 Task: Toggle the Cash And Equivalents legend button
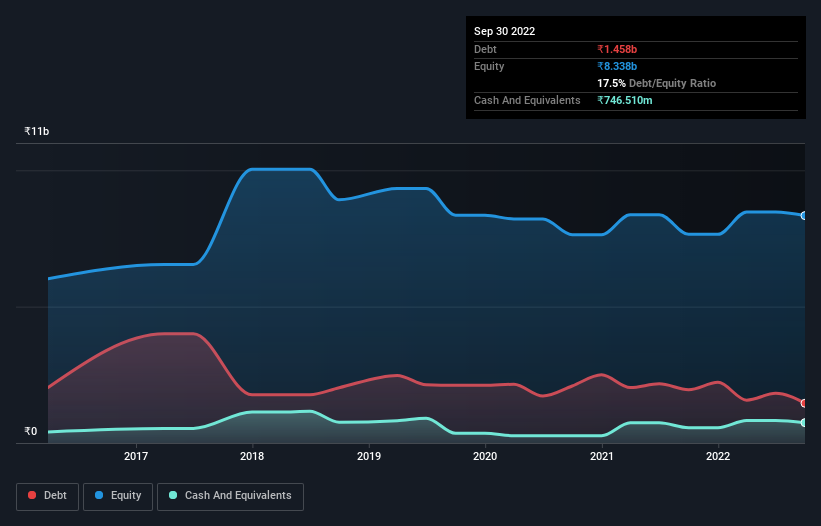tap(230, 496)
